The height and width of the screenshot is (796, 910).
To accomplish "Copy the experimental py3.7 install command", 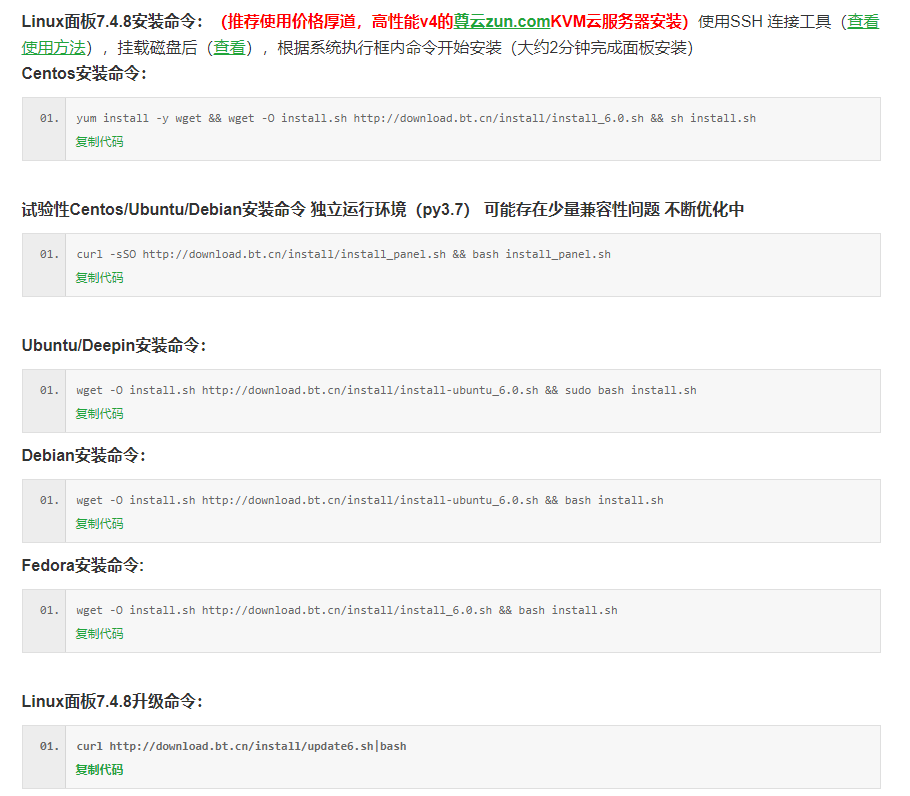I will coord(98,277).
